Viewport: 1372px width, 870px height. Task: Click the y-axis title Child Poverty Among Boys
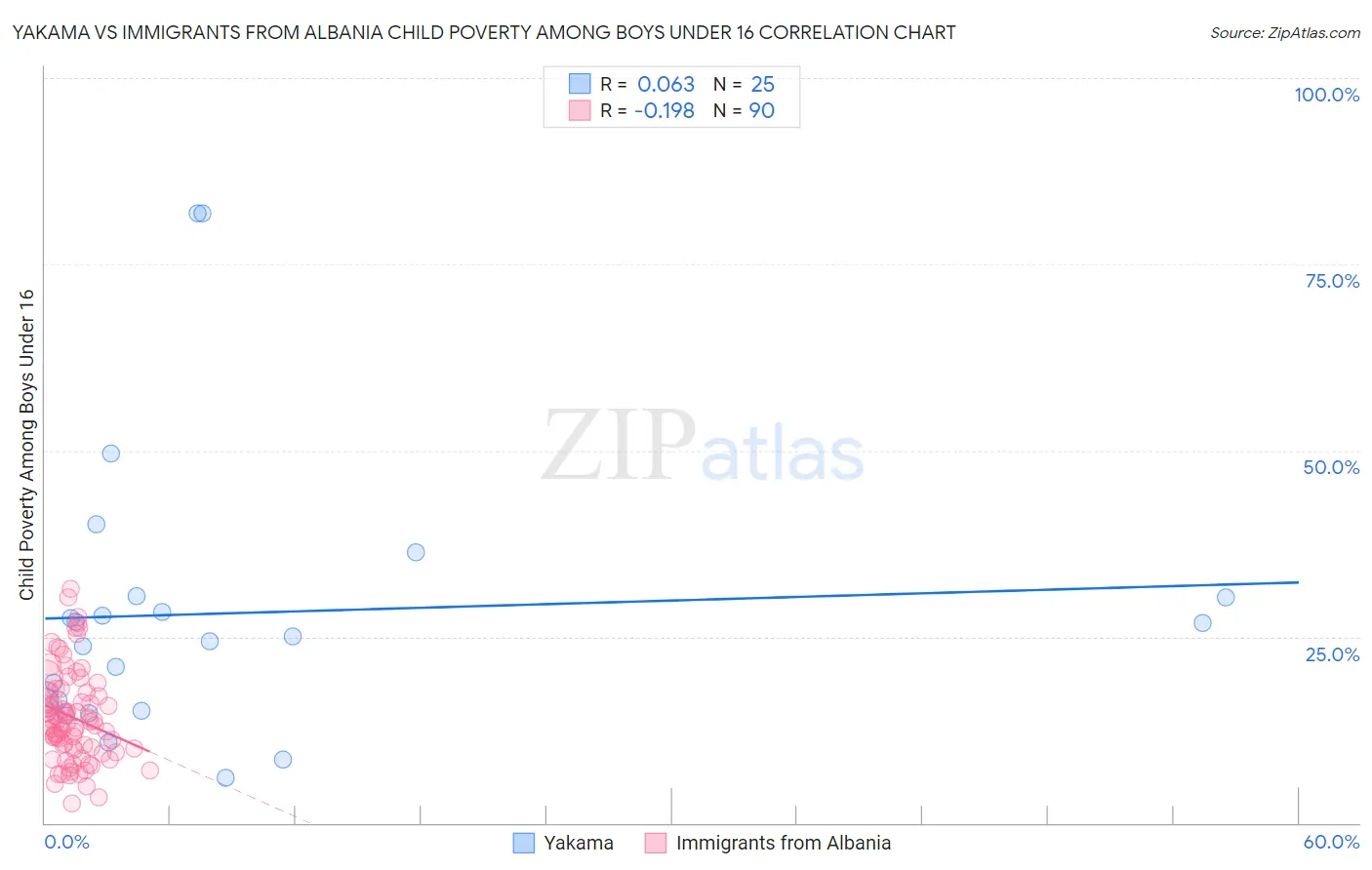26,445
